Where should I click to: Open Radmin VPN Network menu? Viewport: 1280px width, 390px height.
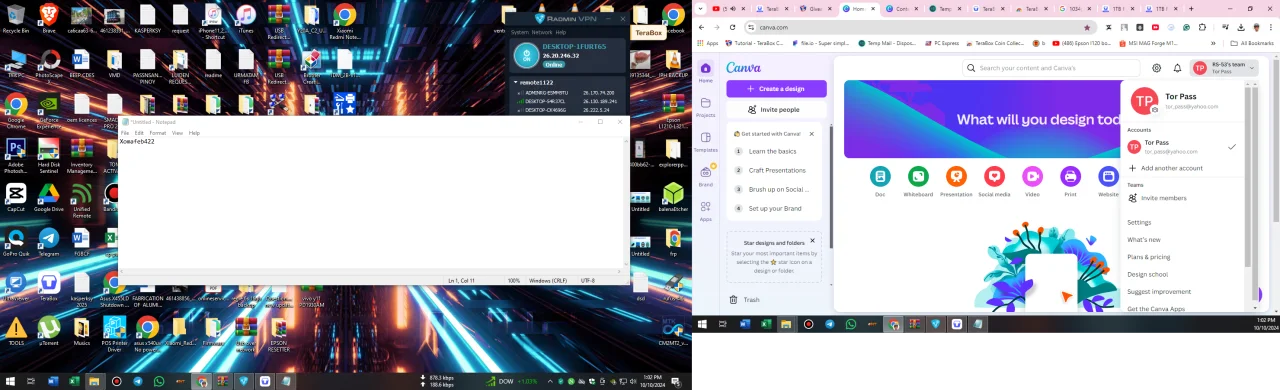pyautogui.click(x=542, y=32)
